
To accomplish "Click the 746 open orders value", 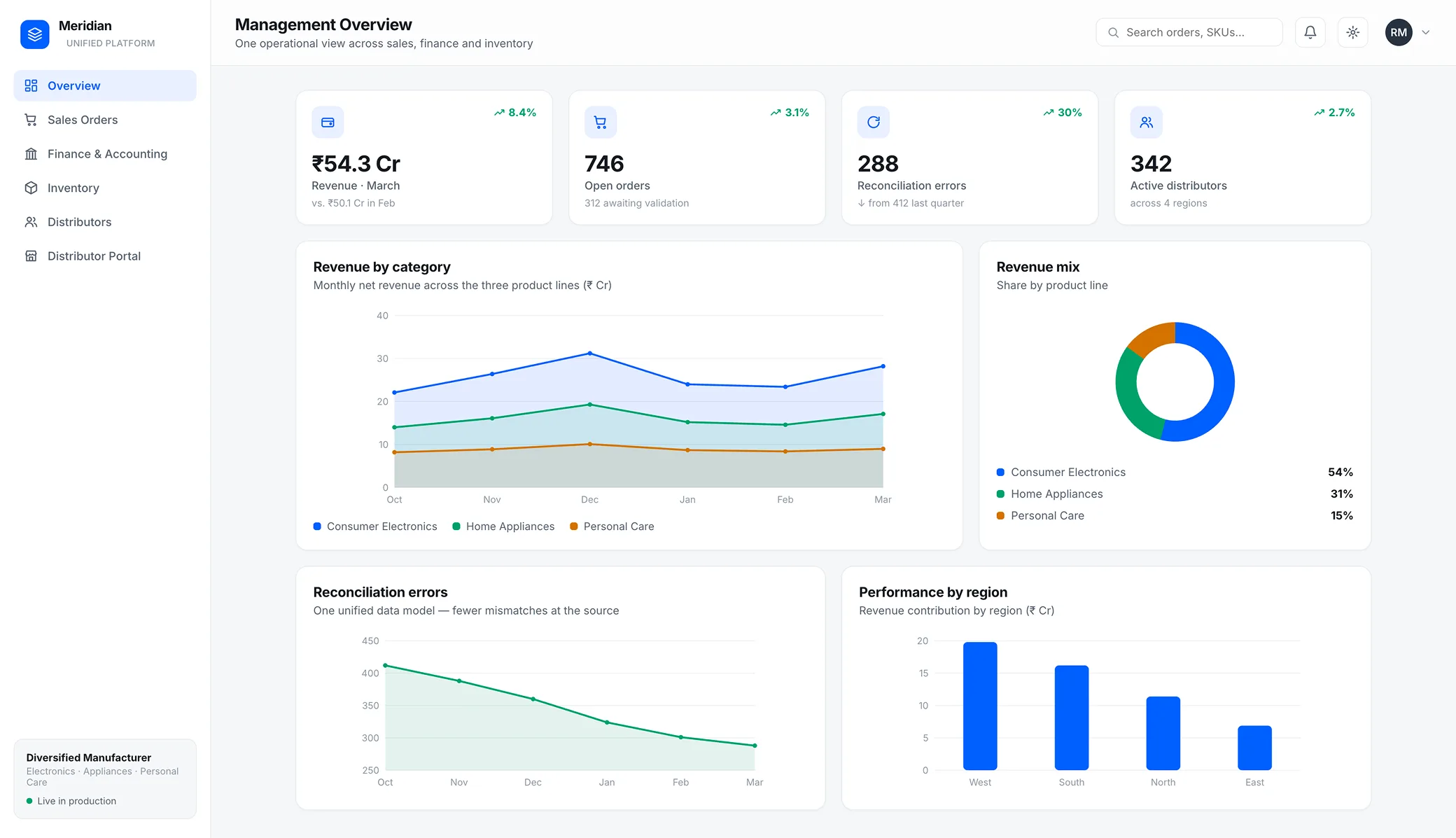I will point(604,164).
